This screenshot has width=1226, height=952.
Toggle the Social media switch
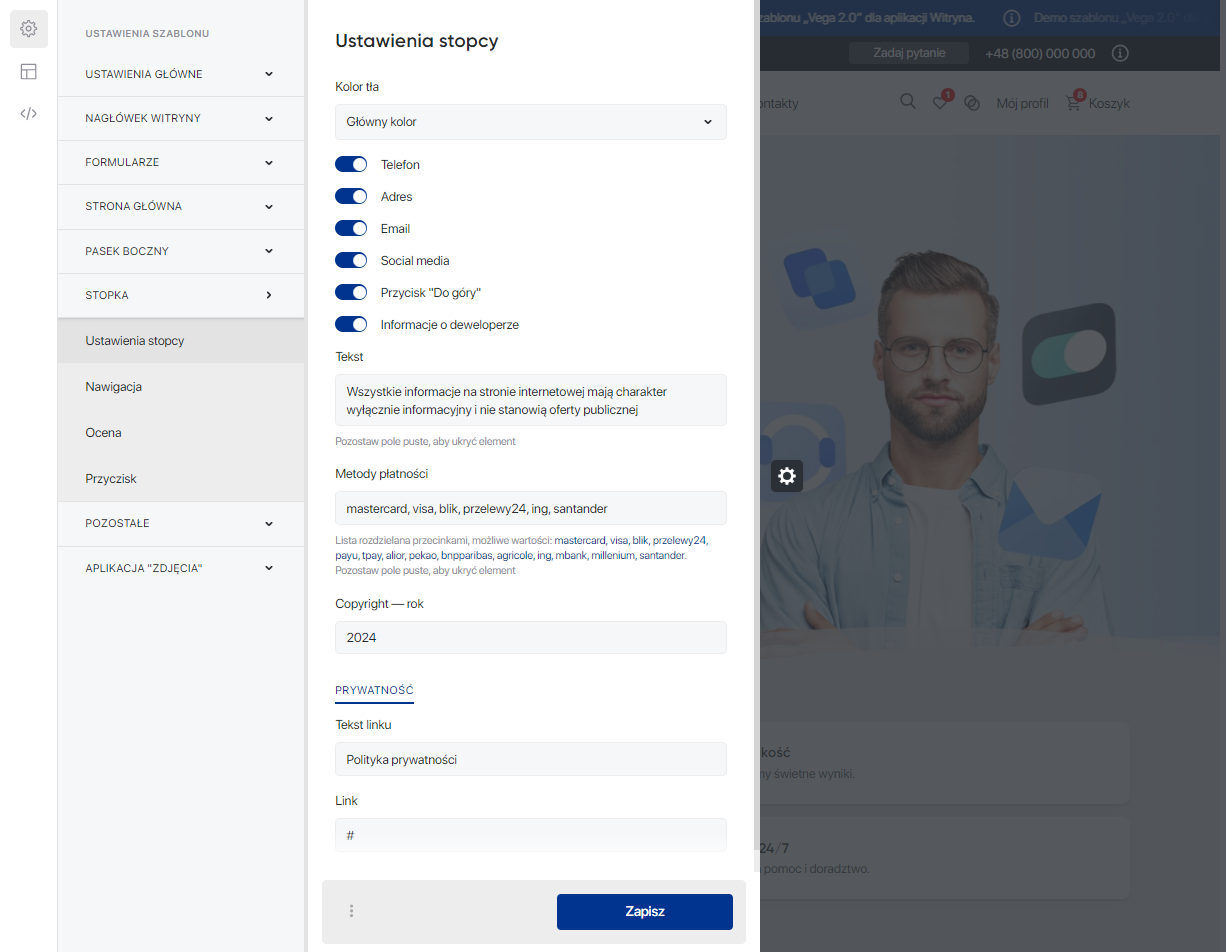[x=351, y=261]
